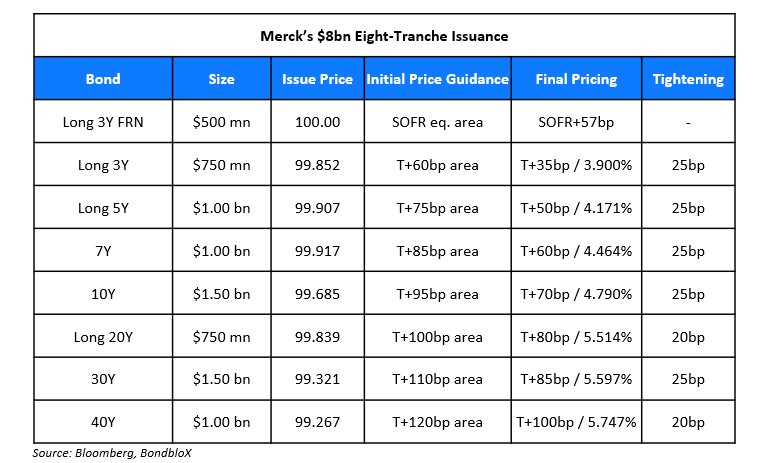Viewport: 771px width, 463px height.
Task: Select the 40Y bond row label
Action: tap(103, 422)
